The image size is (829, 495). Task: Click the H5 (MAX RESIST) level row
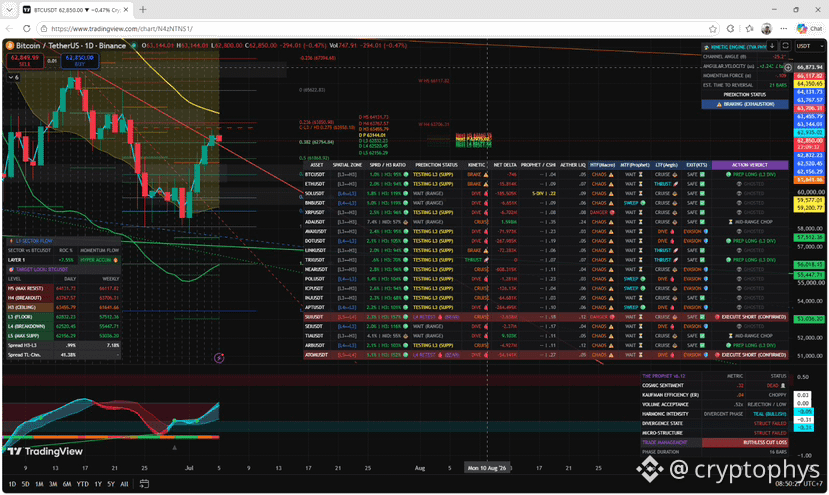point(63,289)
